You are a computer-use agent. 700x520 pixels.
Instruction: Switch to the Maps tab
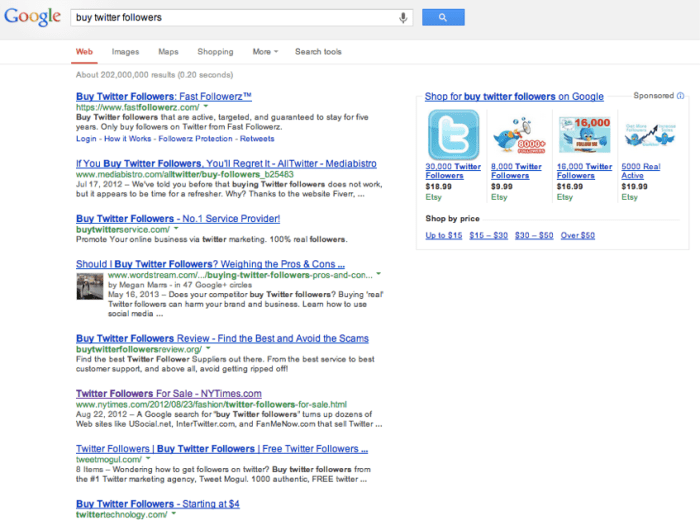point(168,52)
